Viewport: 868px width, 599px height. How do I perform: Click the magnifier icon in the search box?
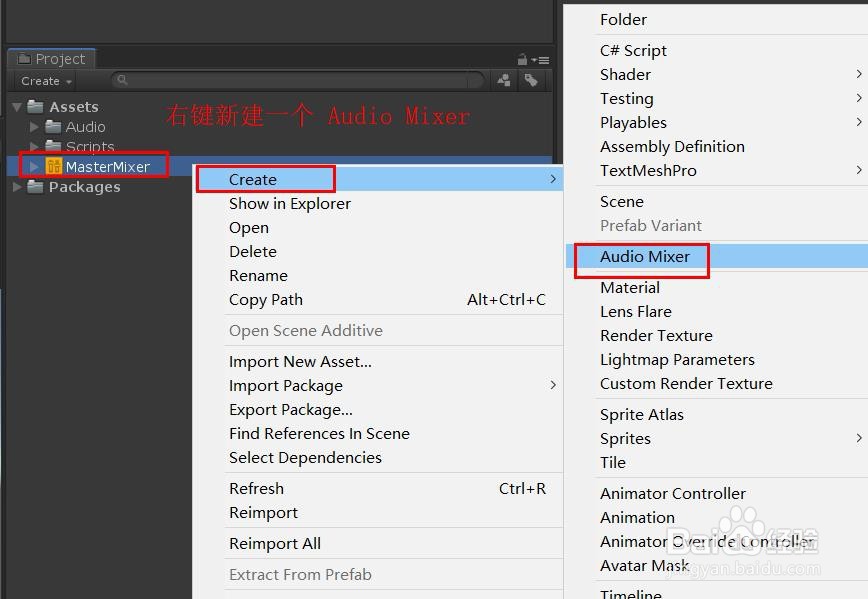pos(122,80)
